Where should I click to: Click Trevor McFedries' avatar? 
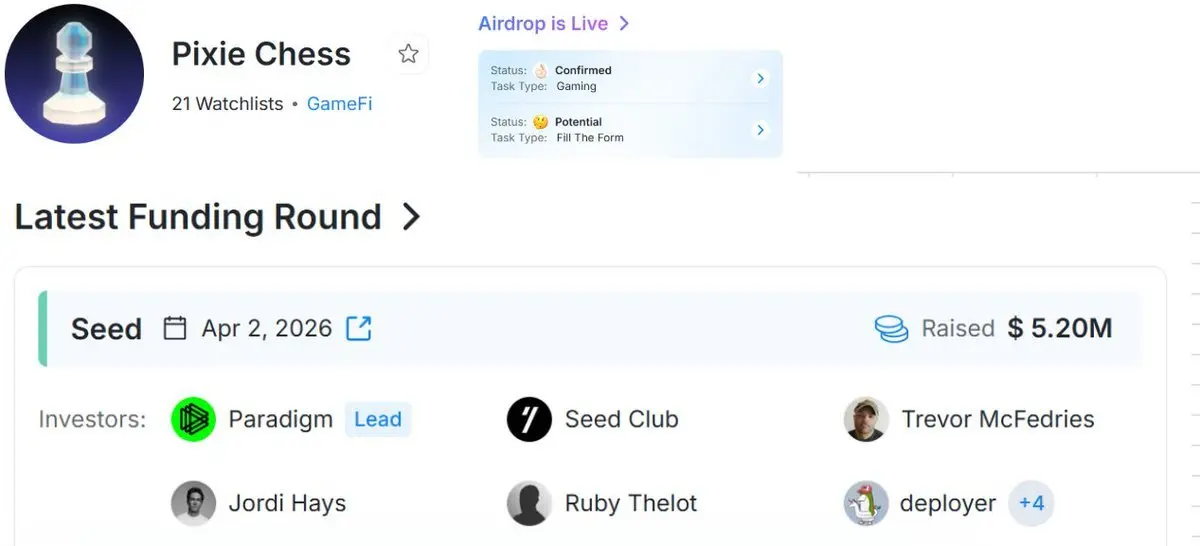pos(866,420)
